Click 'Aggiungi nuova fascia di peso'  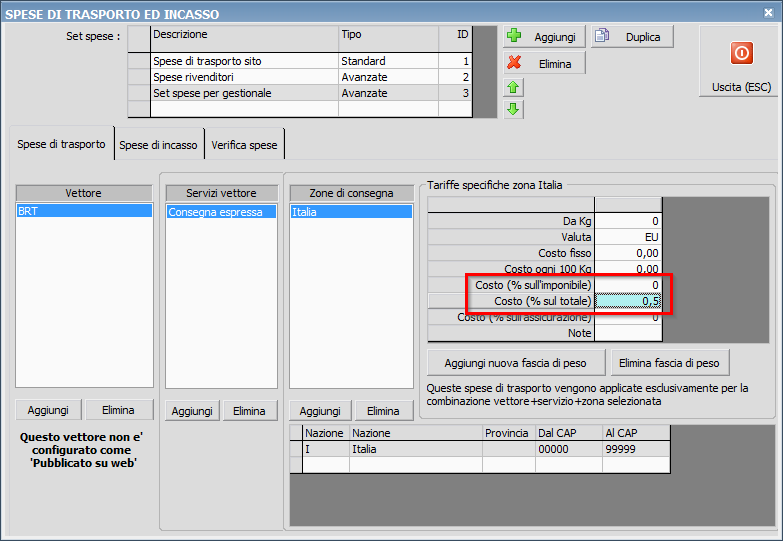pyautogui.click(x=515, y=363)
